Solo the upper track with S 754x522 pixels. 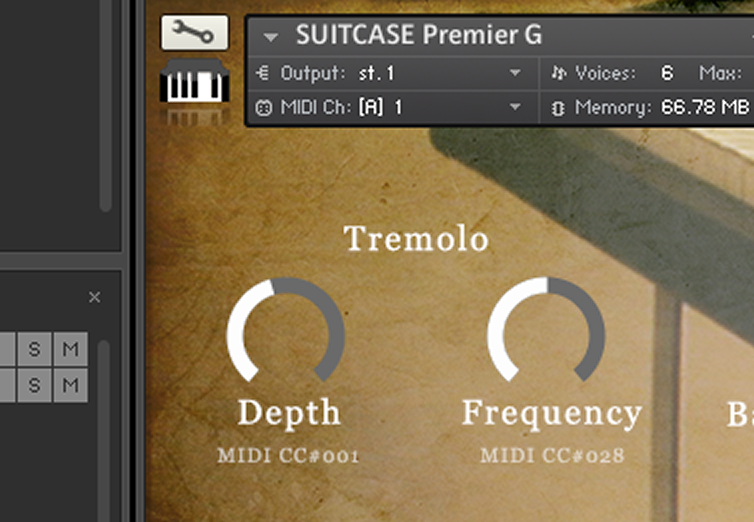pos(34,348)
